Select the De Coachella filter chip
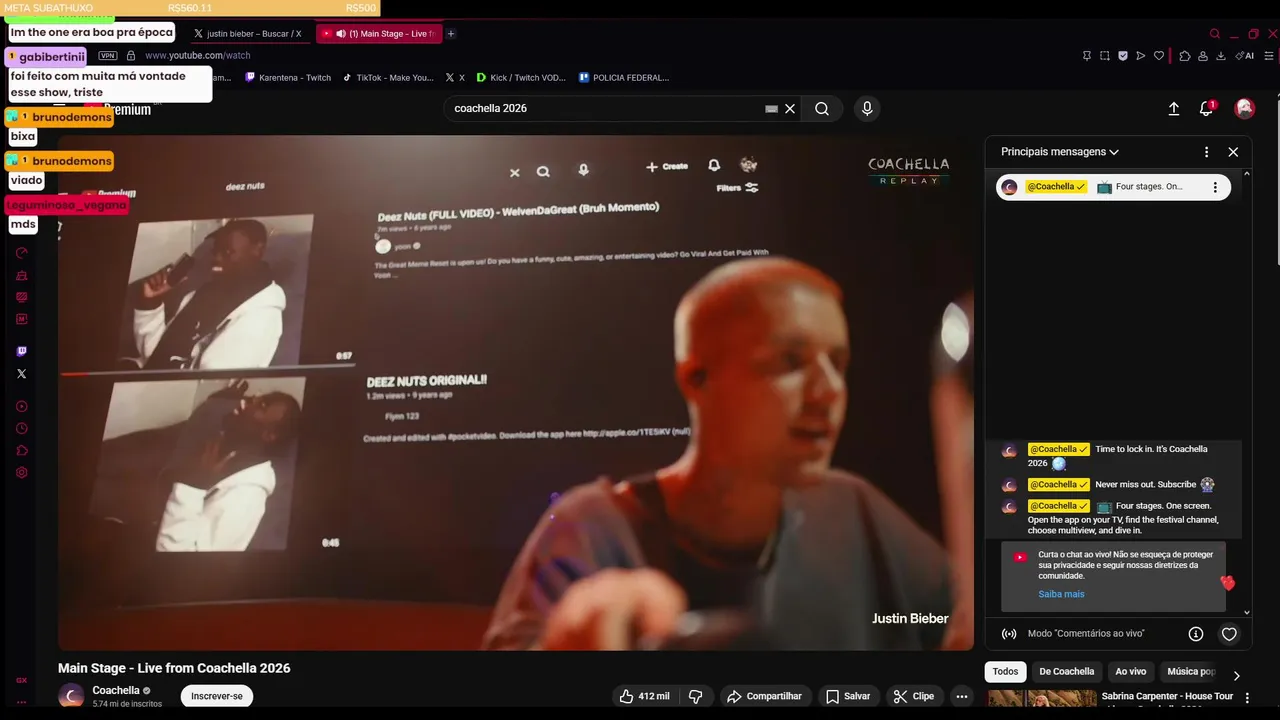Viewport: 1280px width, 720px height. coord(1067,672)
